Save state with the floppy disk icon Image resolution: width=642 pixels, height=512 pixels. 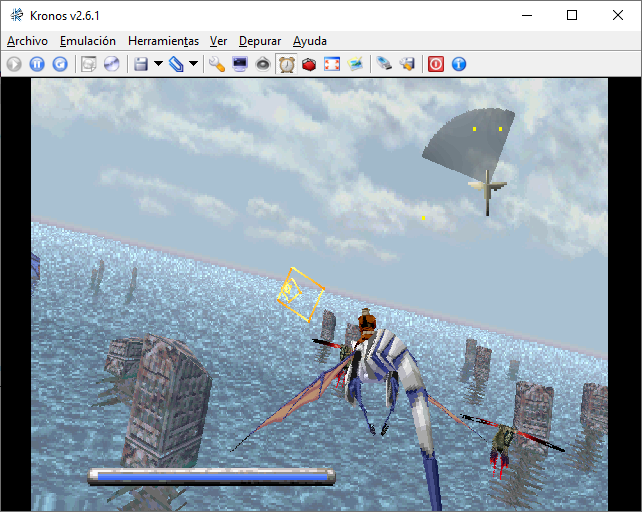coord(141,64)
